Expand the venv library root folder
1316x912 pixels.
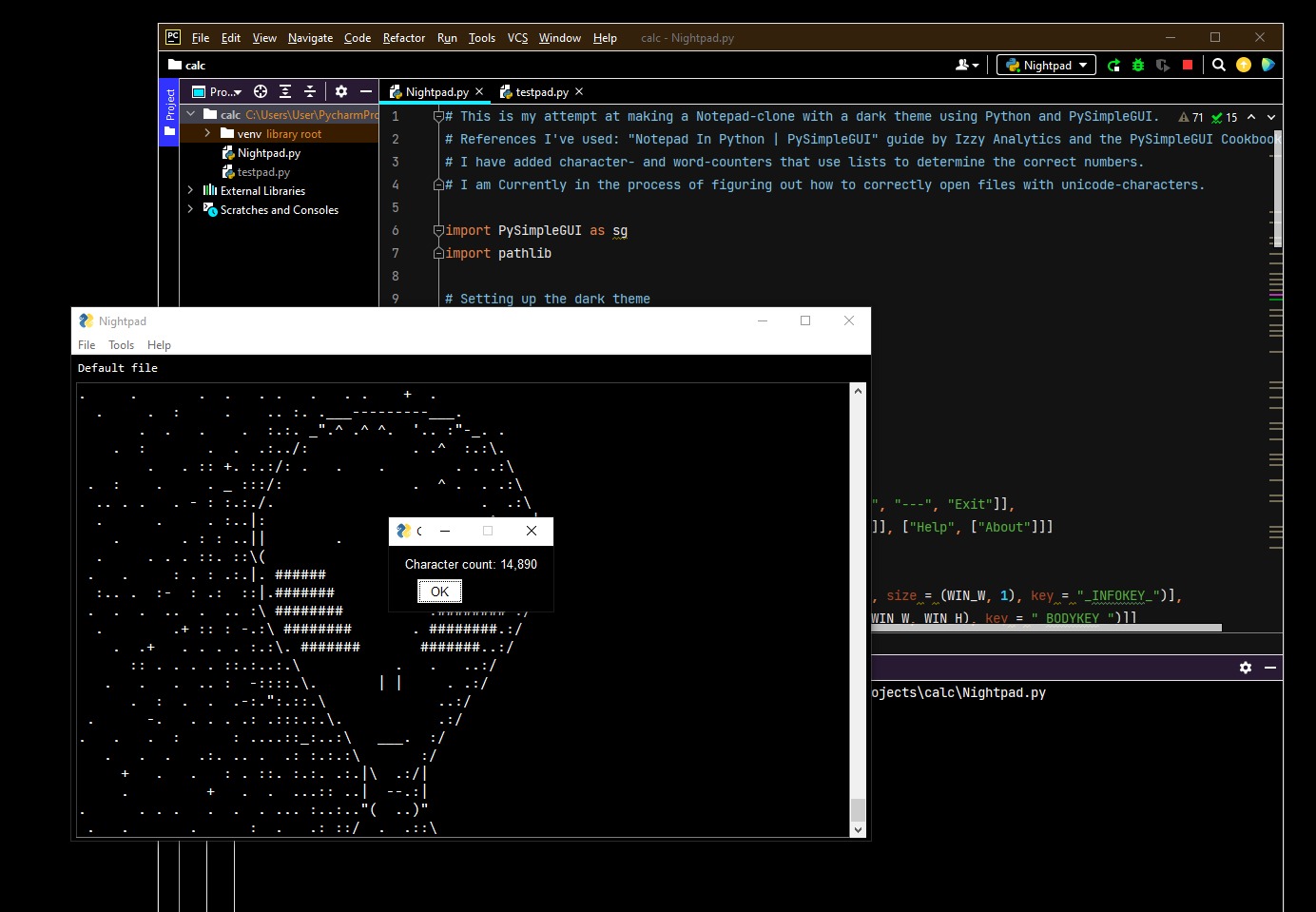coord(207,133)
